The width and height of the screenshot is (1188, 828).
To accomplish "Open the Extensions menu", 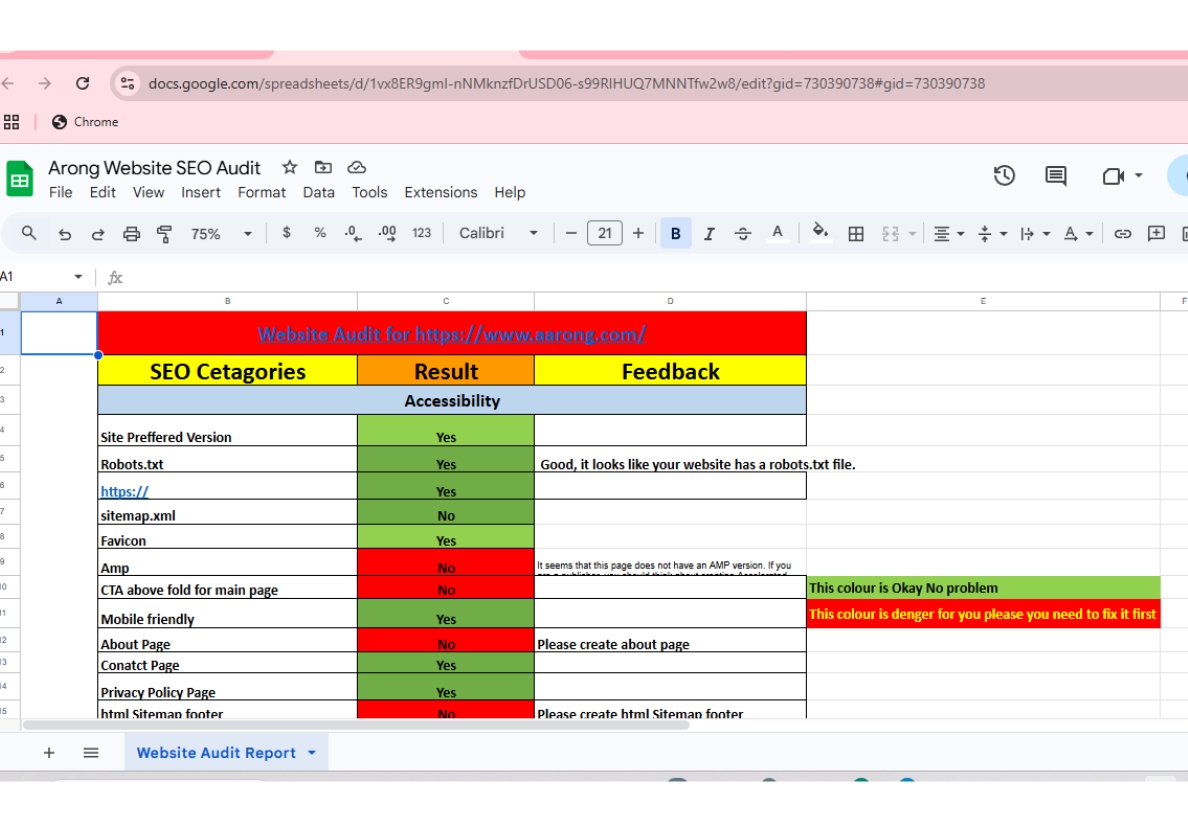I will coord(440,192).
